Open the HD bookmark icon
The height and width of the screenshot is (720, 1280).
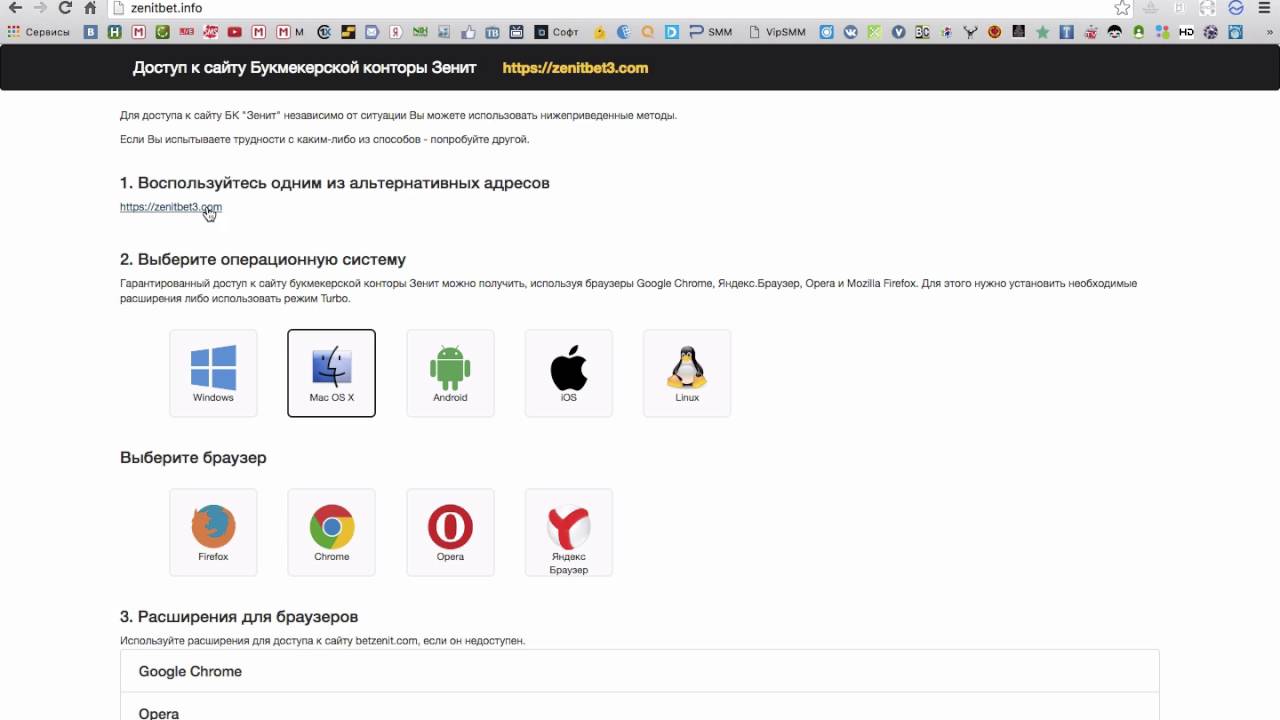[1186, 32]
